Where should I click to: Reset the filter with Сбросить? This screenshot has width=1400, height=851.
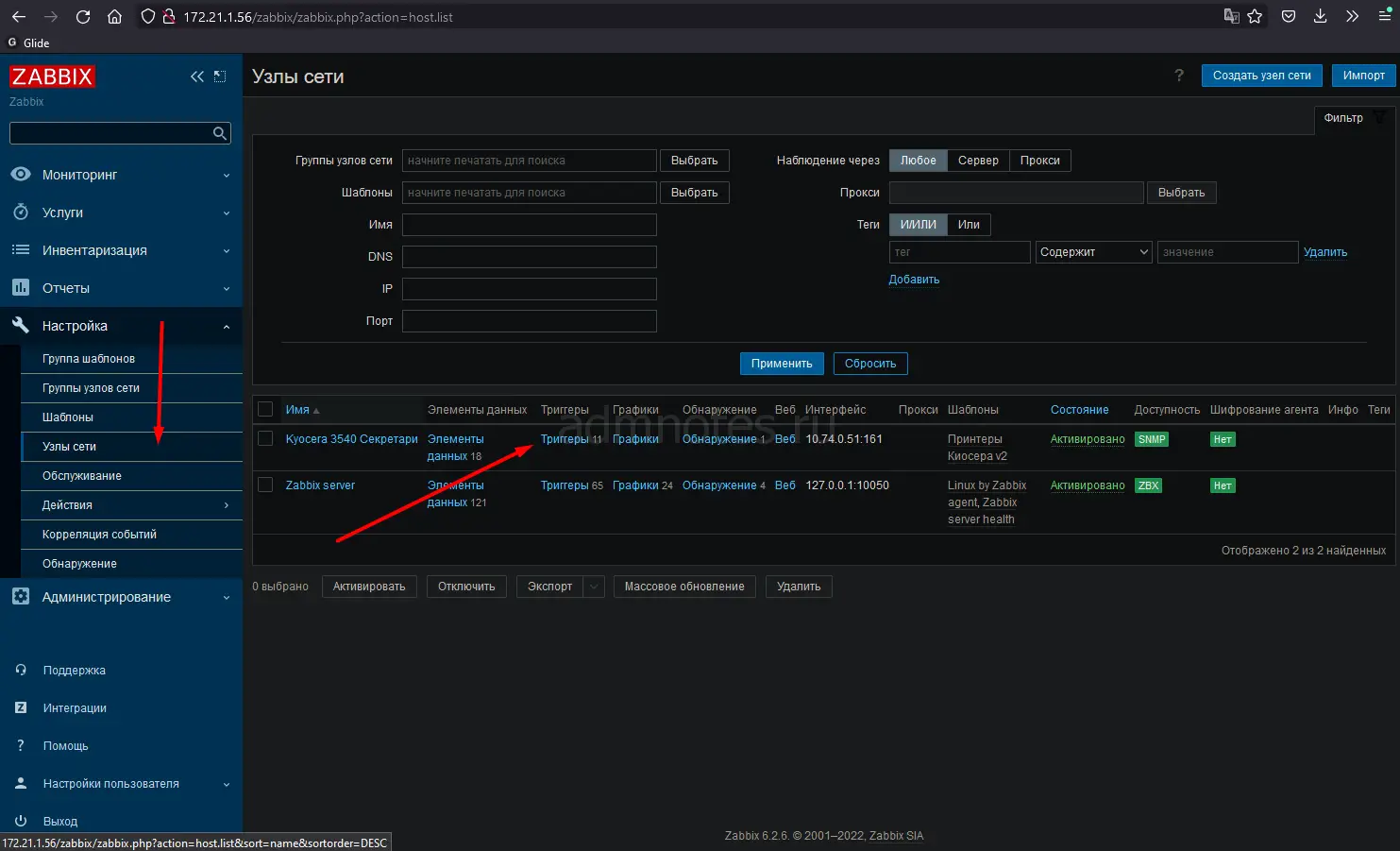pyautogui.click(x=870, y=364)
